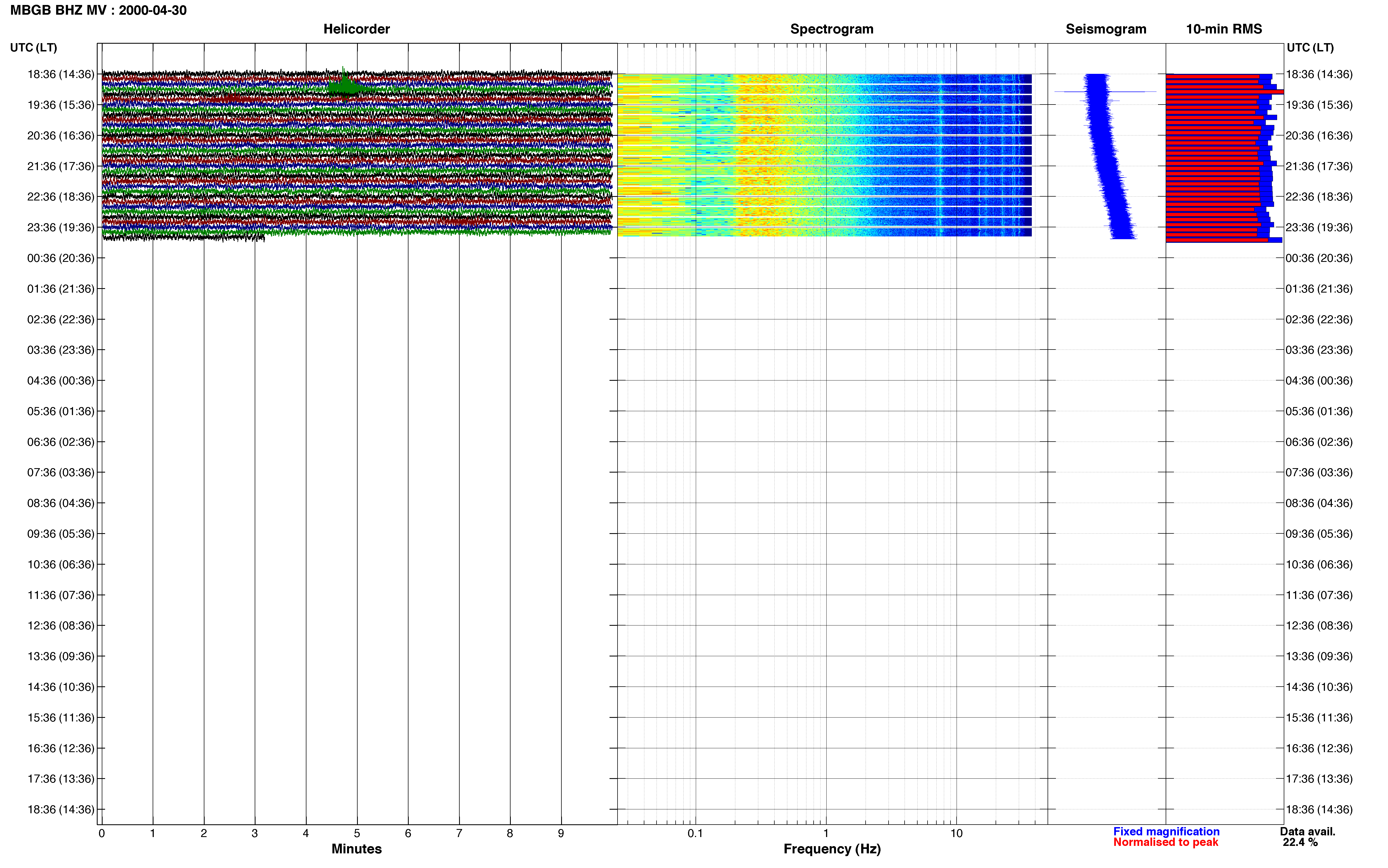Screen dimensions: 1388x868
Task: Click the left '01:36 (21:36)' time label
Action: tap(61, 289)
